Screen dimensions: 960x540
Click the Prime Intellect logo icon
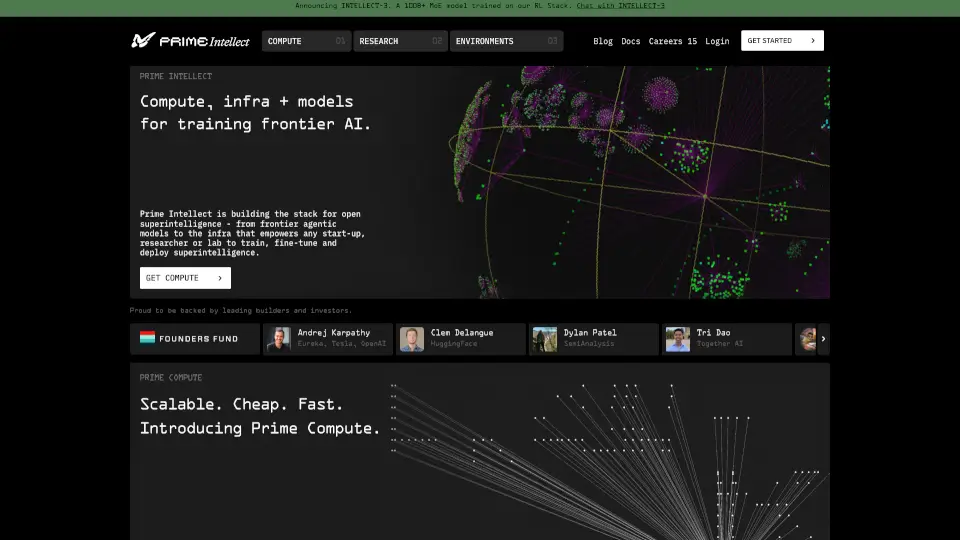(x=143, y=41)
